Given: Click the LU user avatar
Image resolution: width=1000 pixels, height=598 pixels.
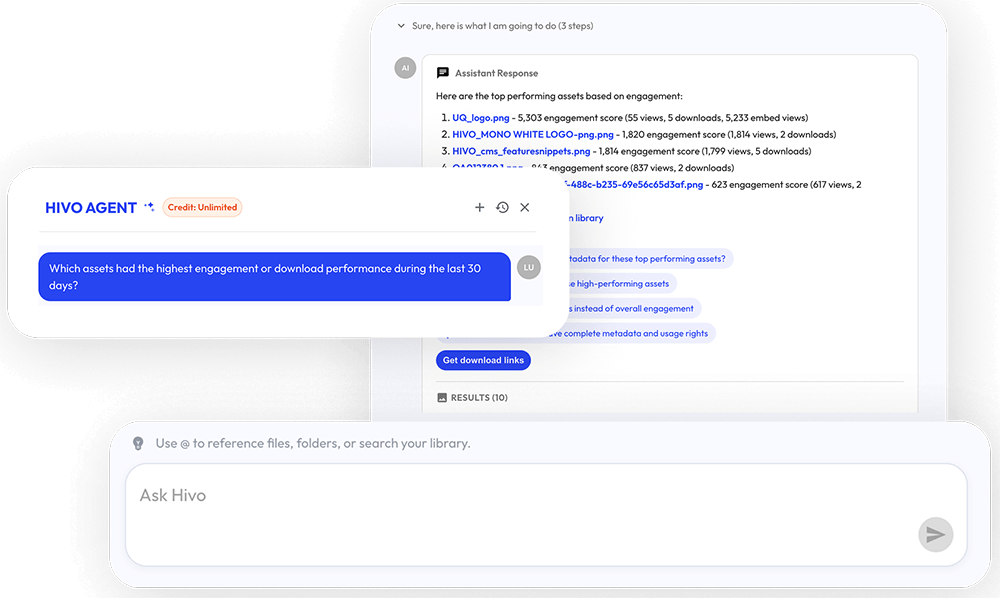Looking at the screenshot, I should click(529, 267).
